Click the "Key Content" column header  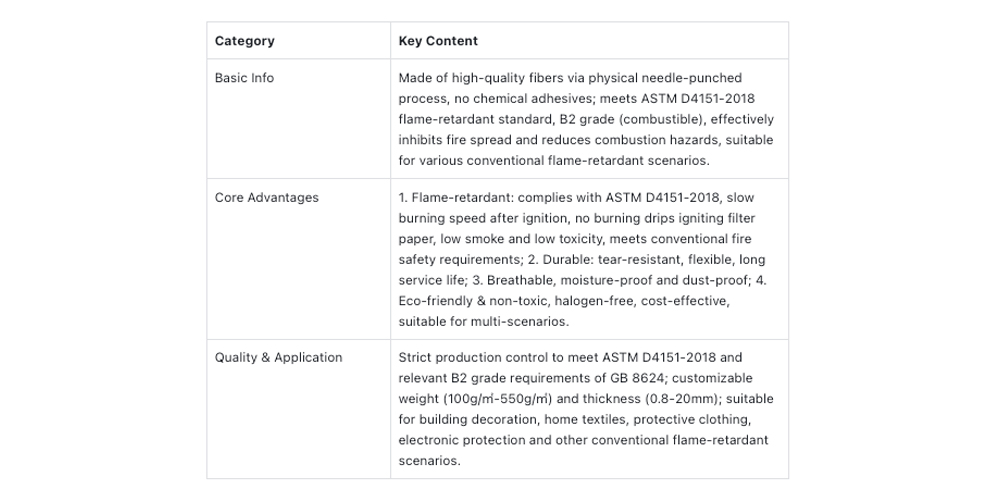point(438,41)
